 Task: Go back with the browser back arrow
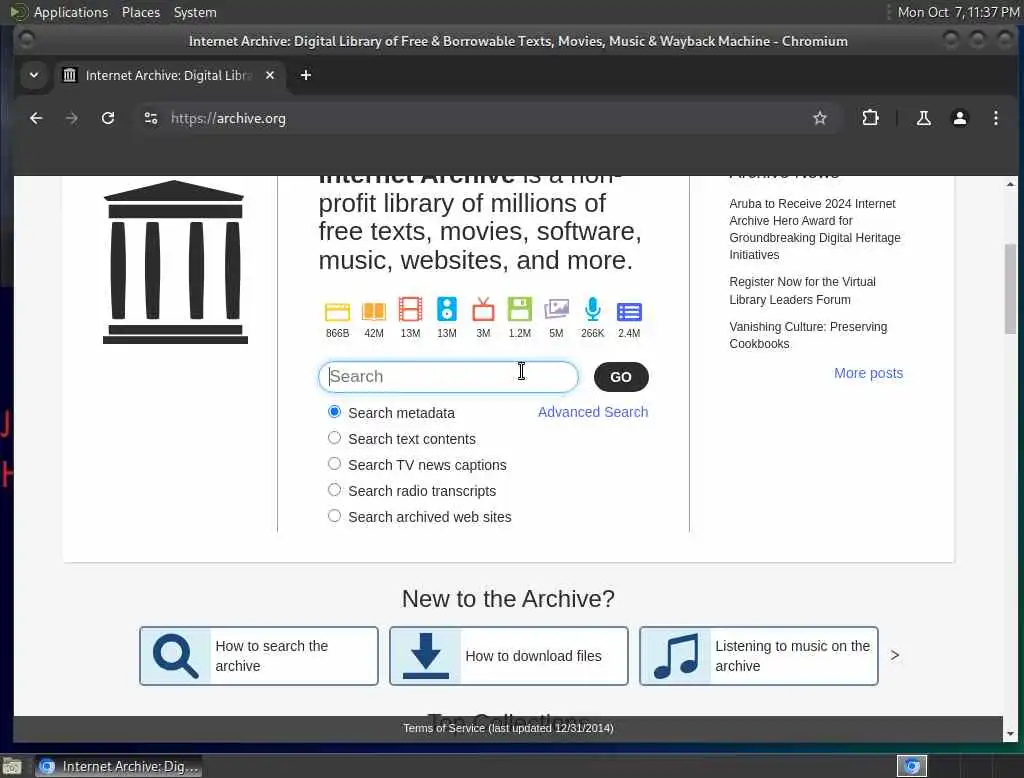pyautogui.click(x=36, y=118)
